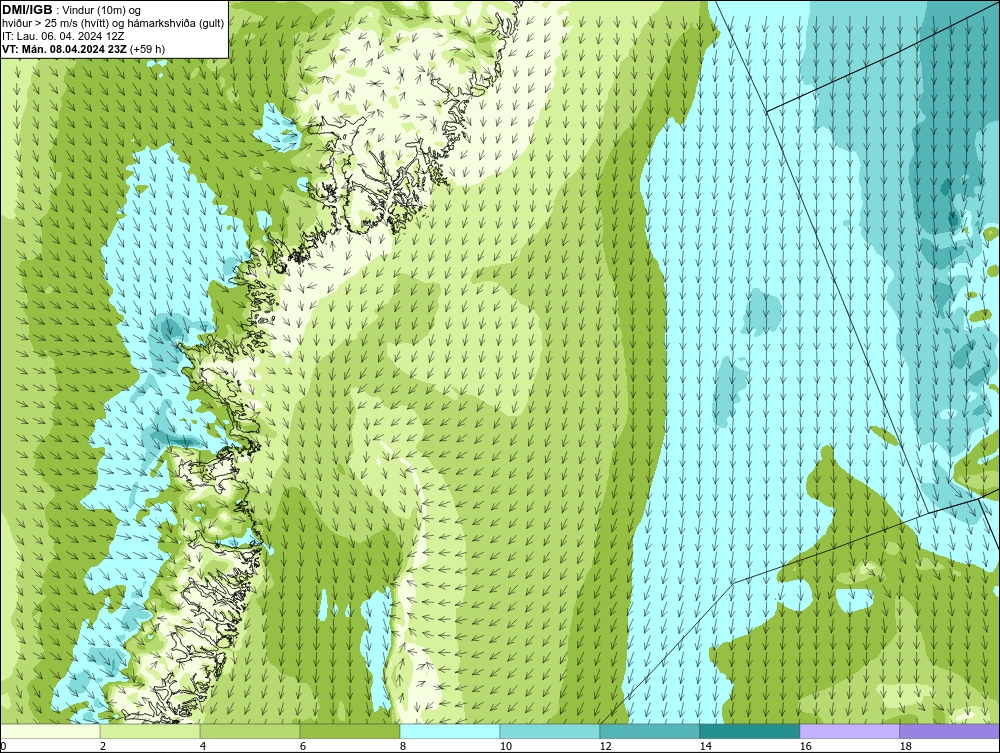
Task: Click the legend label '18'
Action: click(905, 746)
